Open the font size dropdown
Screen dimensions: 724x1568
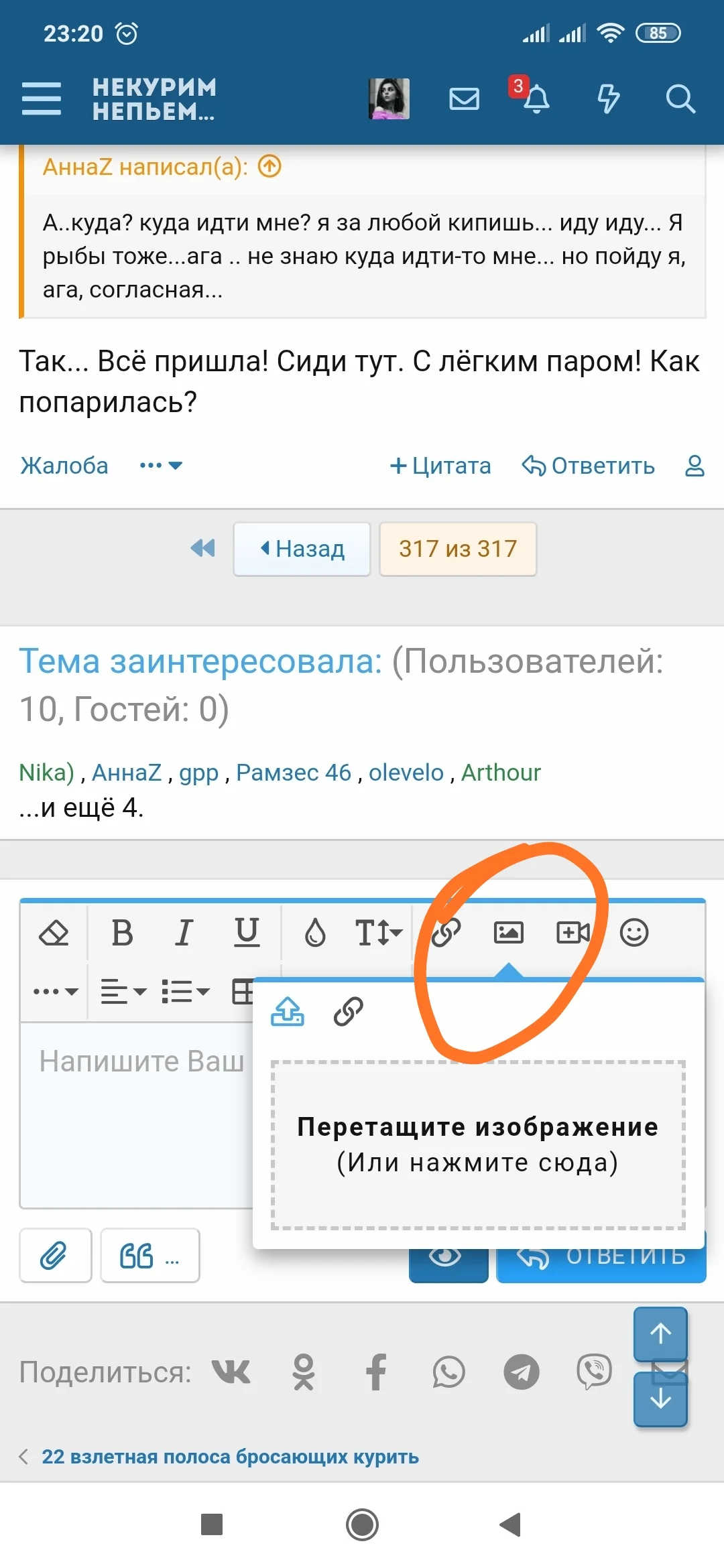pos(379,932)
